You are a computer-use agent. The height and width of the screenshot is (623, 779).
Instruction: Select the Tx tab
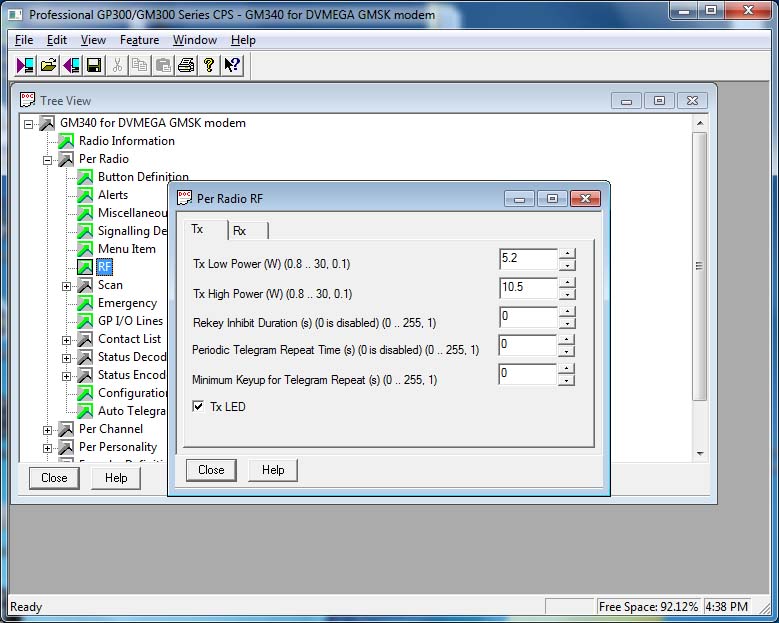pos(206,229)
